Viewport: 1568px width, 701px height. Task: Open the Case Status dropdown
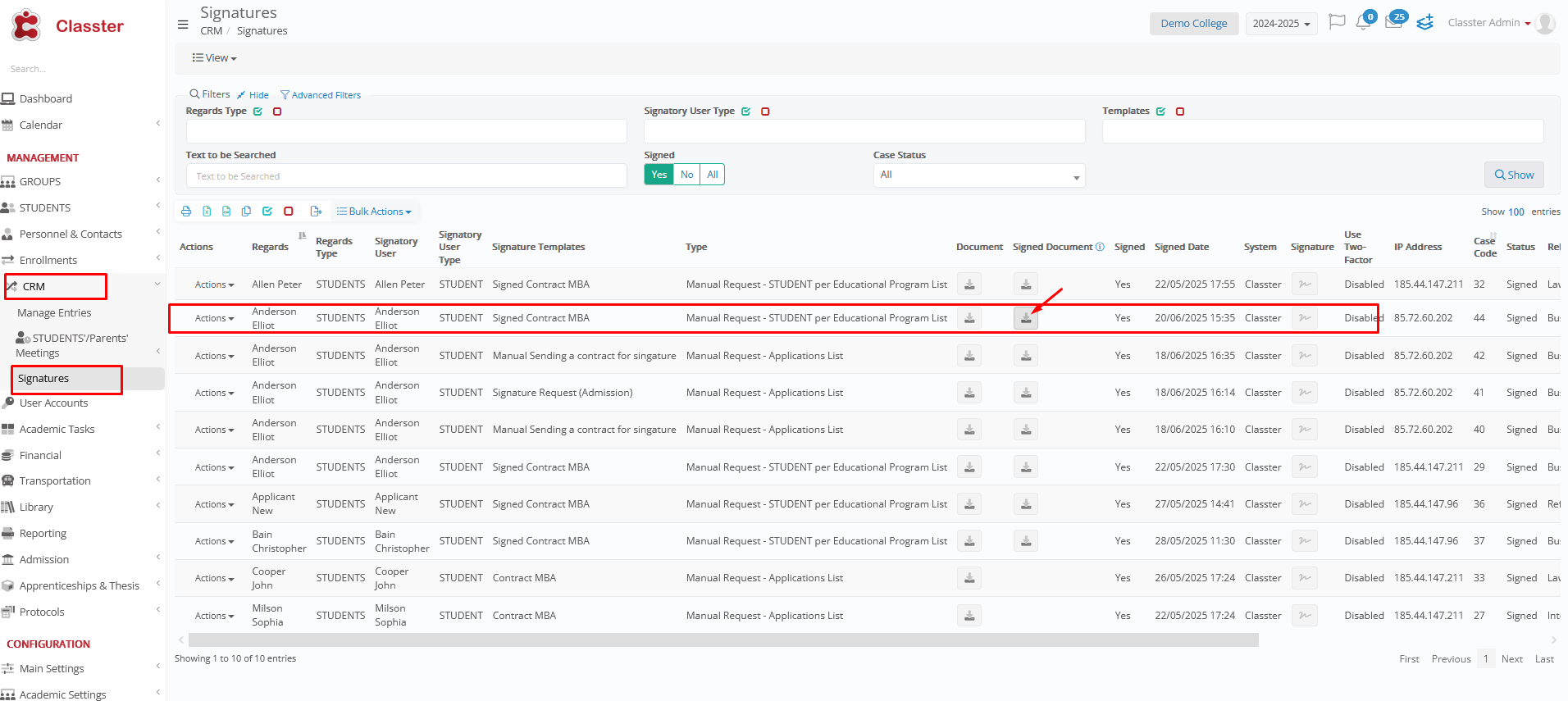978,175
